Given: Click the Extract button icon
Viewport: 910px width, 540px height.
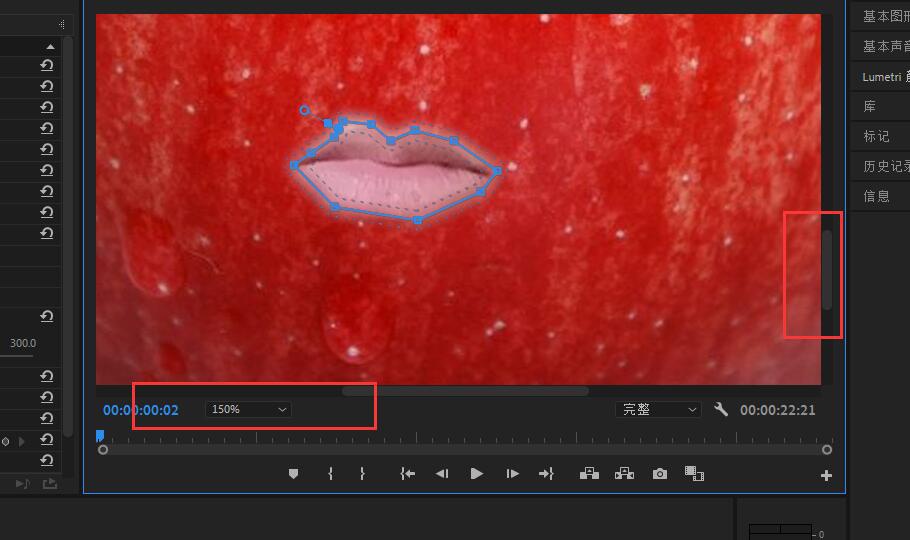Looking at the screenshot, I should click(624, 474).
